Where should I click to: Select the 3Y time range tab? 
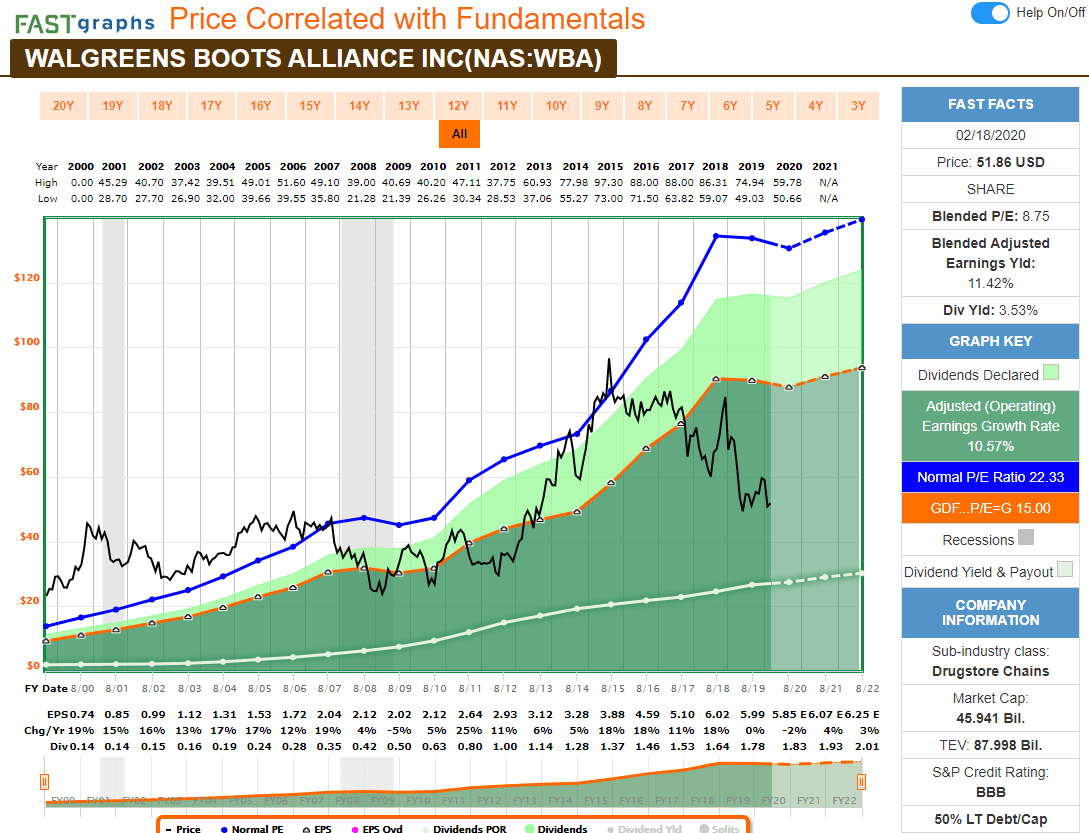(858, 106)
